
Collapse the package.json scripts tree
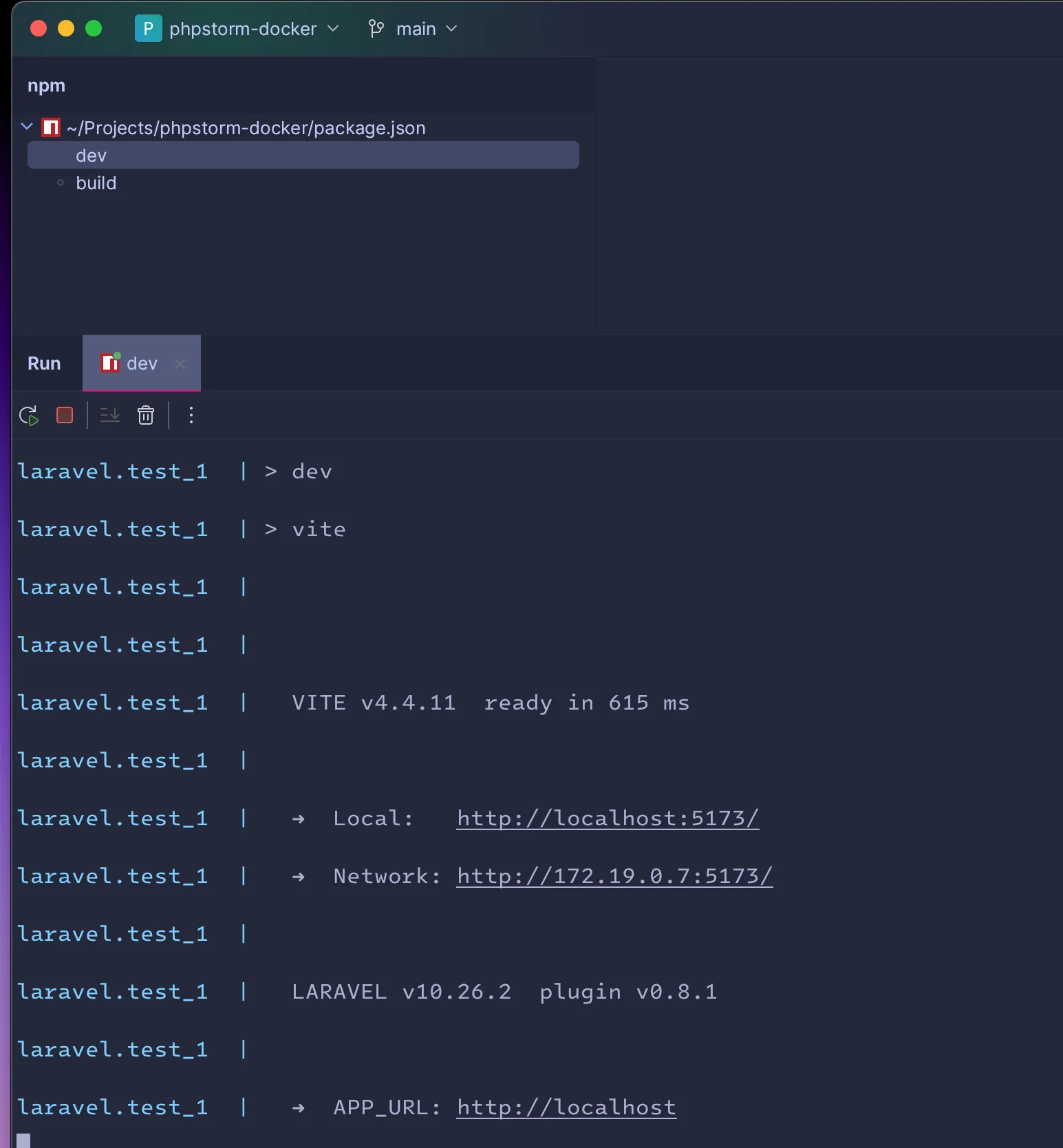[27, 127]
